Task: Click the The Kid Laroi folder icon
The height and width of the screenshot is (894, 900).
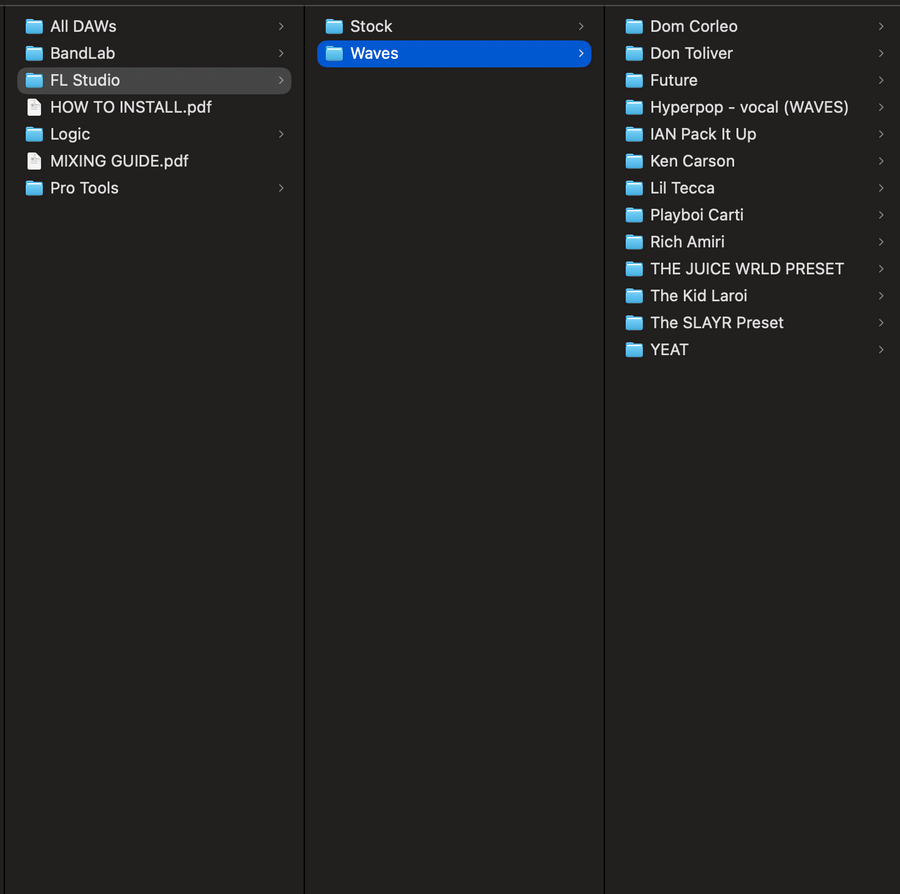Action: click(634, 296)
